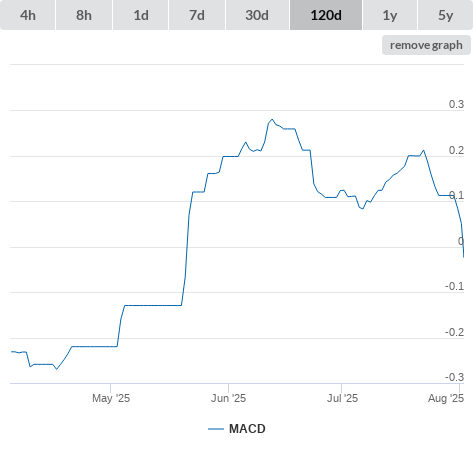Click the -0.1 y-axis label
This screenshot has height=455, width=474.
click(x=455, y=286)
